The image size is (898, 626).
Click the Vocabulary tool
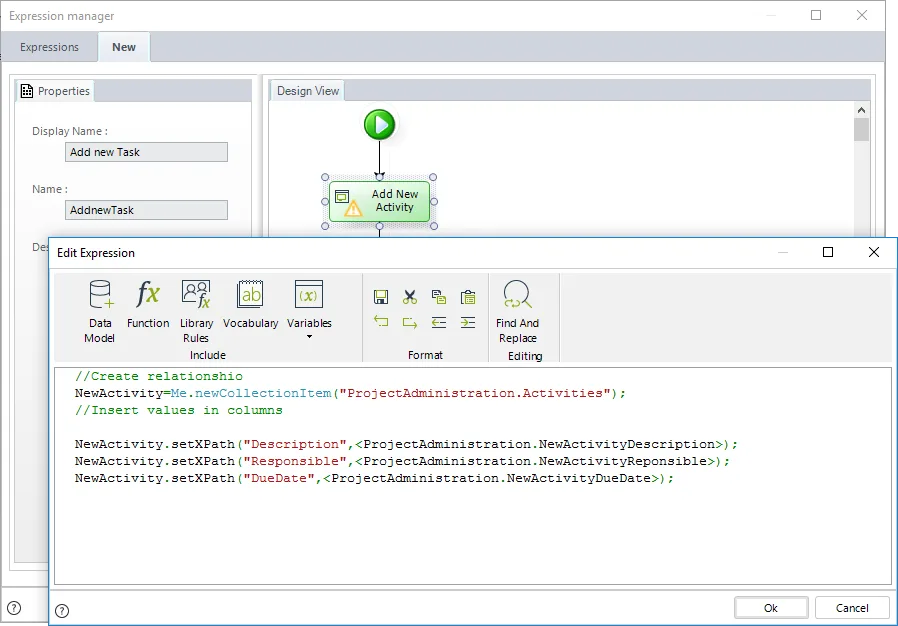pos(250,304)
